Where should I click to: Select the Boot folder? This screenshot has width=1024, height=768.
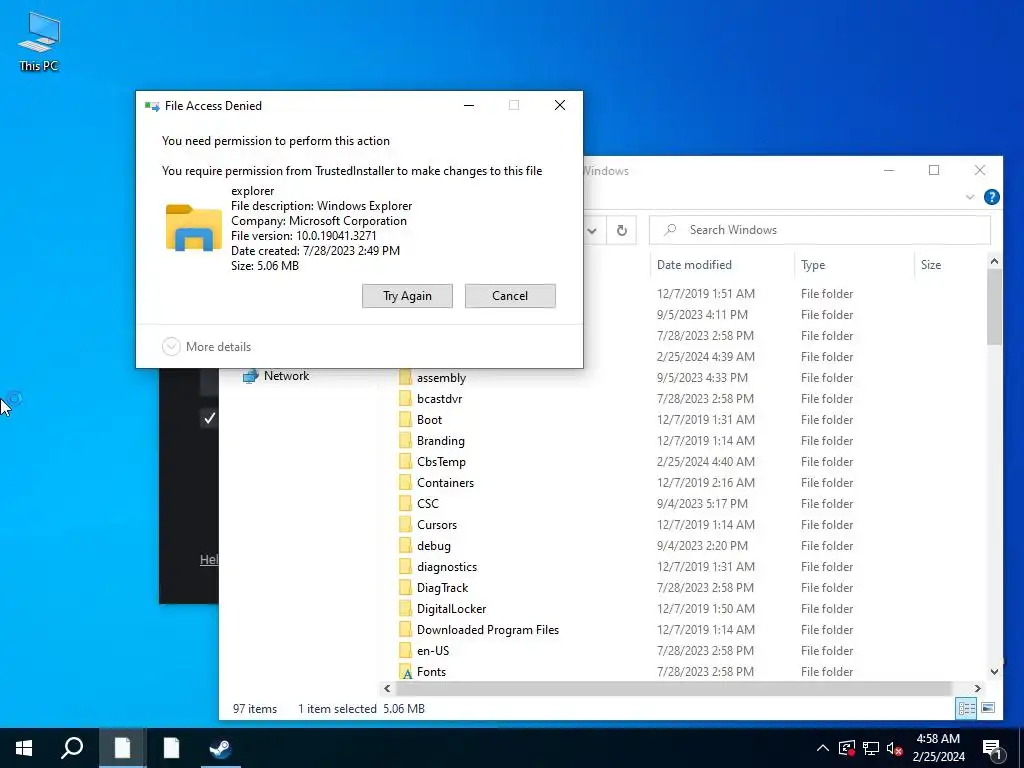point(429,420)
